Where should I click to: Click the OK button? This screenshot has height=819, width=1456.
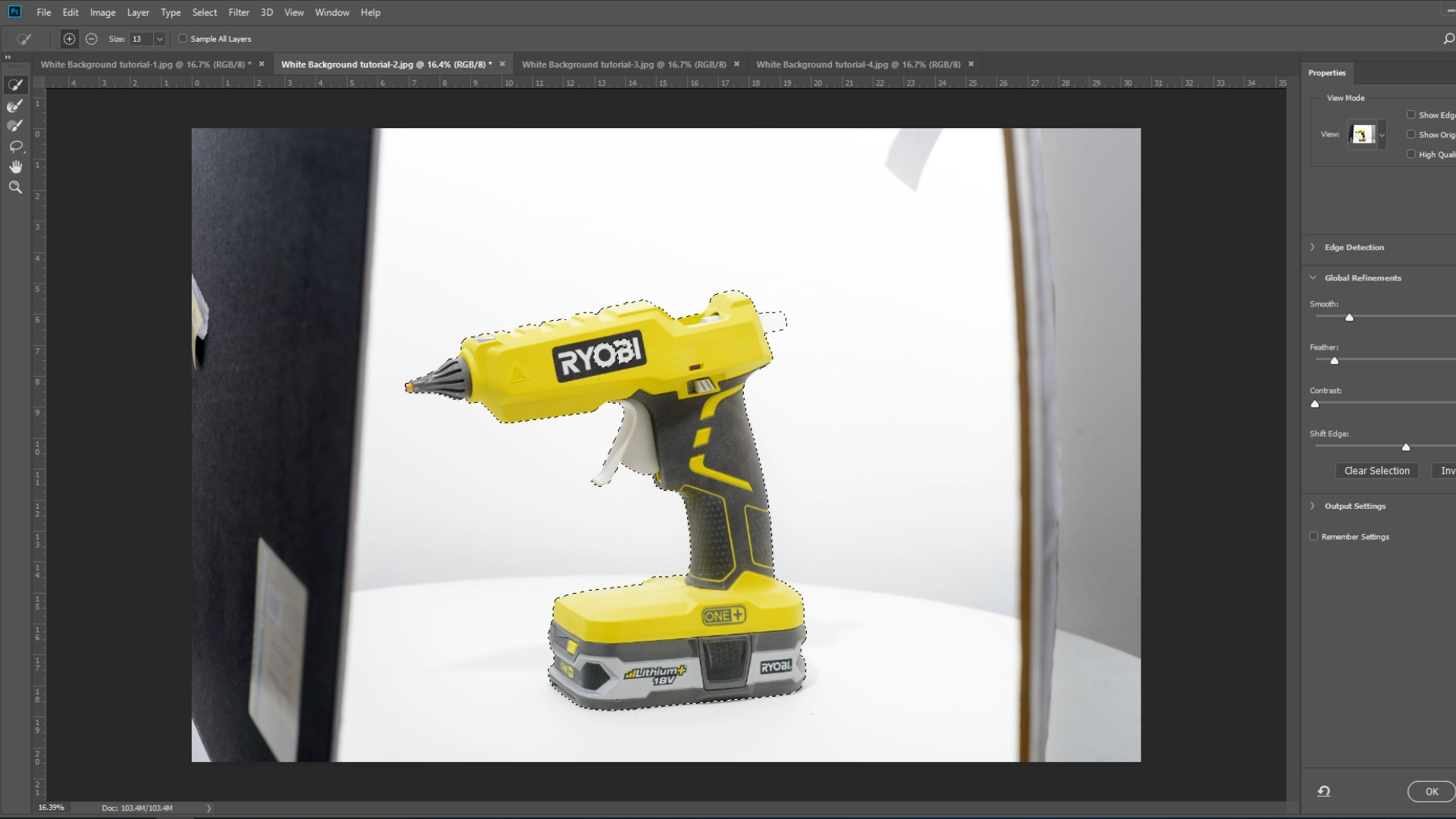[x=1431, y=792]
